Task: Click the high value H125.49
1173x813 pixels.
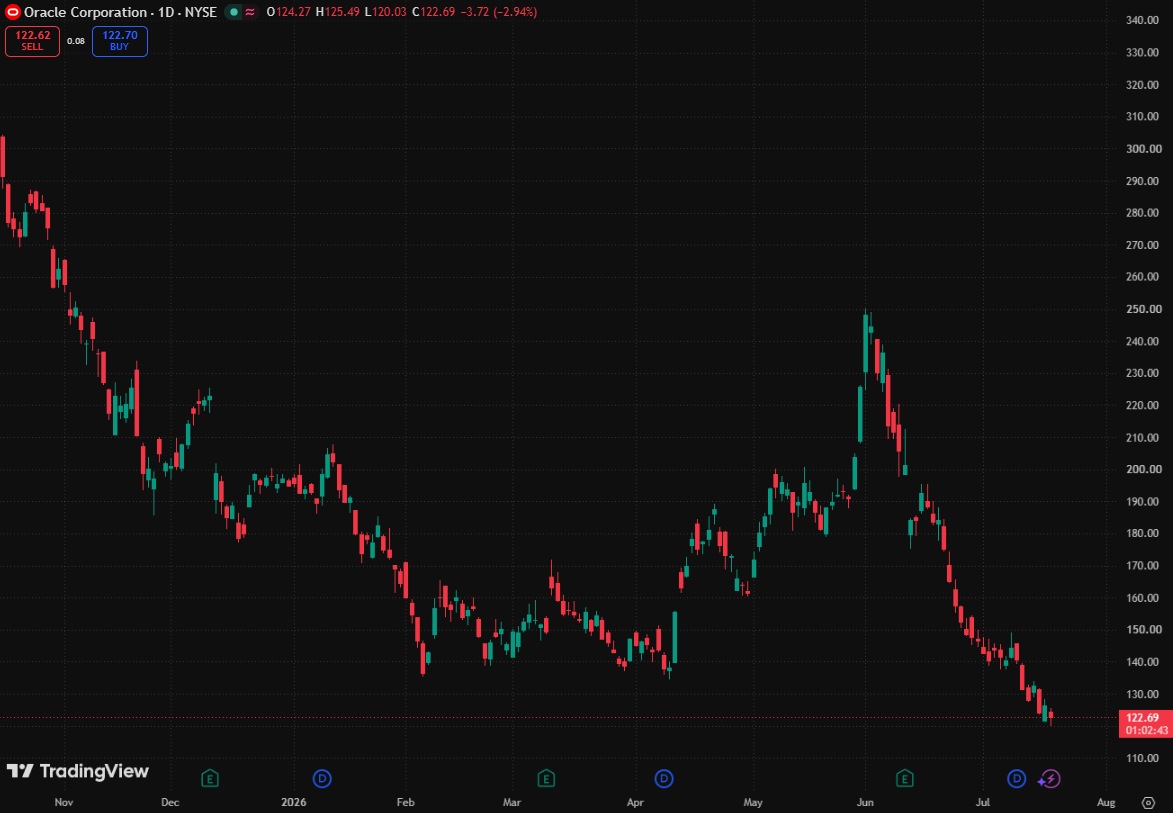Action: click(x=337, y=12)
